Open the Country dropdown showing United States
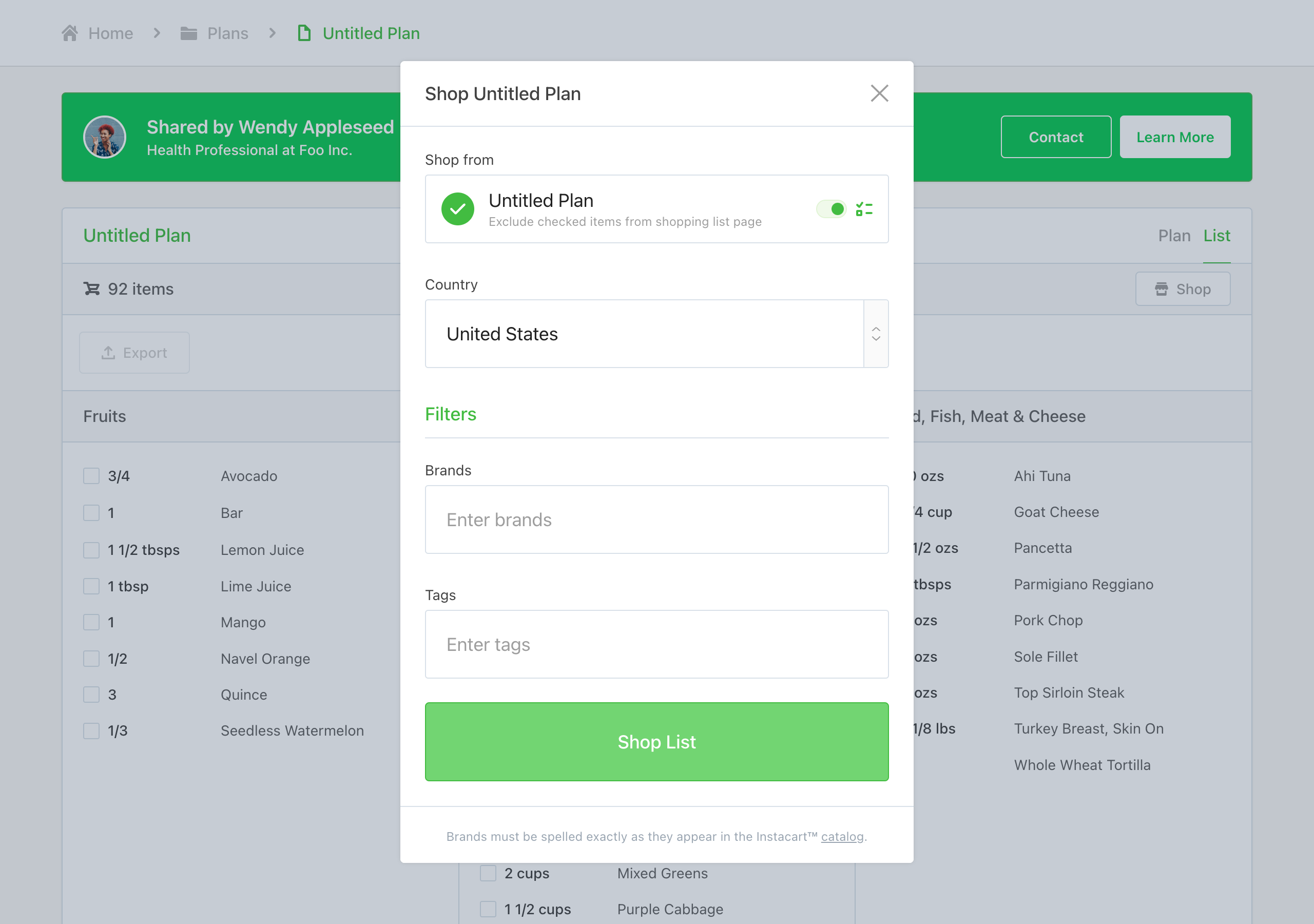The height and width of the screenshot is (924, 1314). click(x=644, y=334)
